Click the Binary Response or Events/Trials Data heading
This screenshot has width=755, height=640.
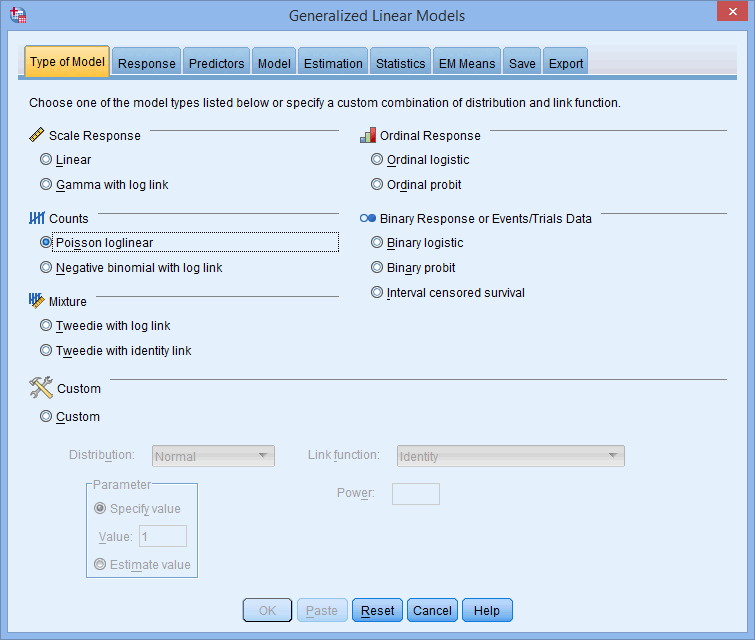tap(485, 219)
